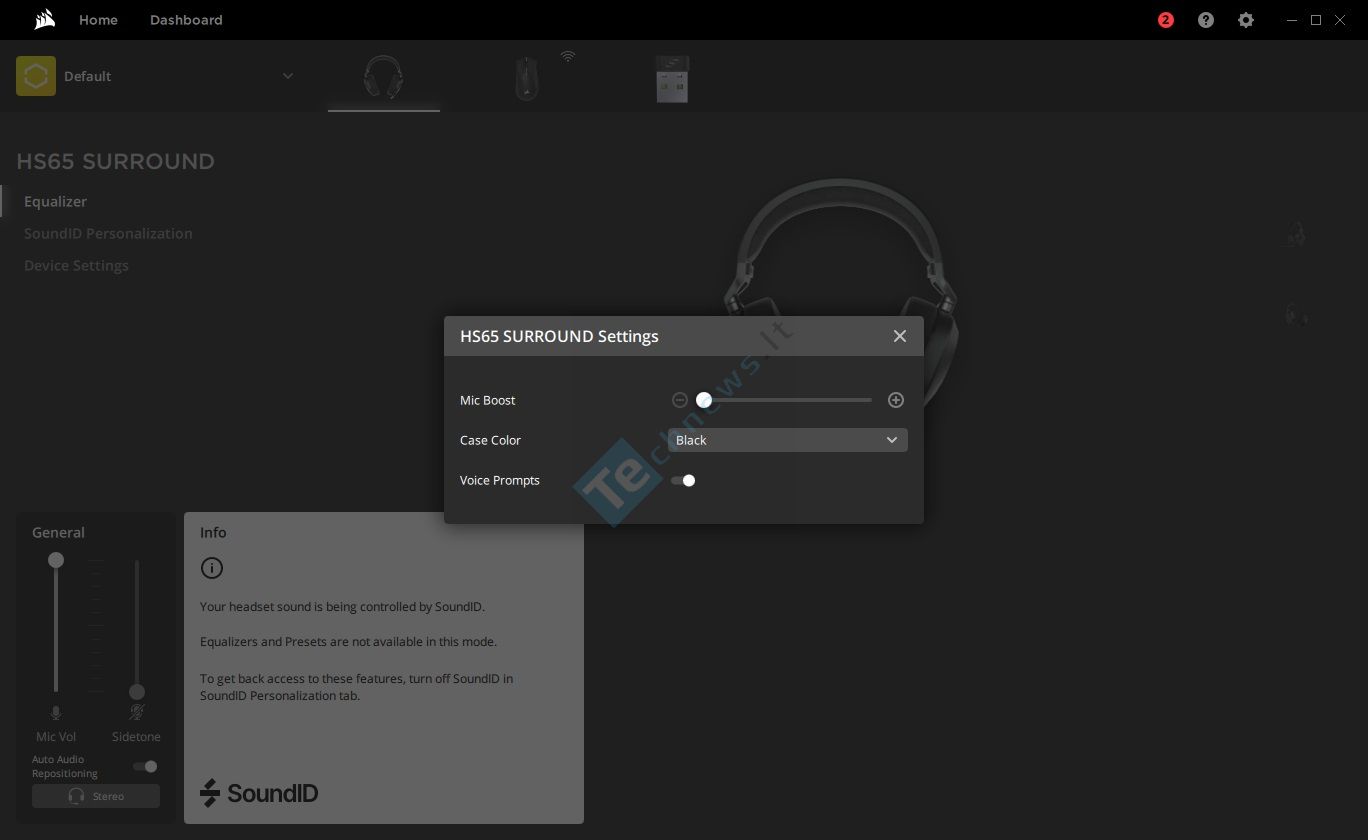The width and height of the screenshot is (1368, 840).
Task: Expand the Default profile dropdown
Action: coord(288,76)
